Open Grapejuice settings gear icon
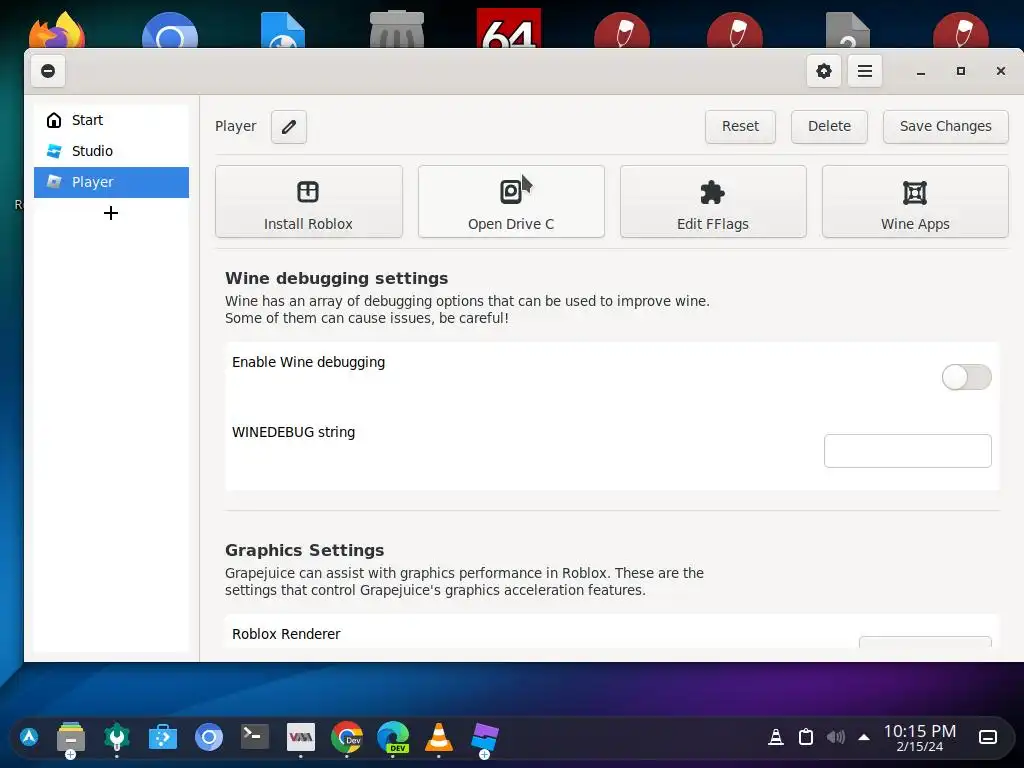 [x=824, y=71]
